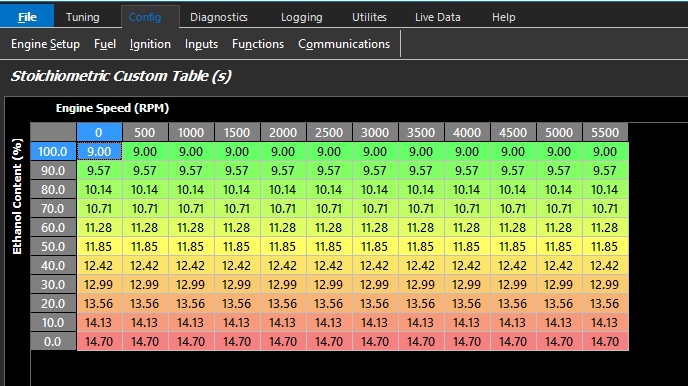Click the 9.00 cell at 100.0 ethanol, 0 RPM

tap(99, 151)
